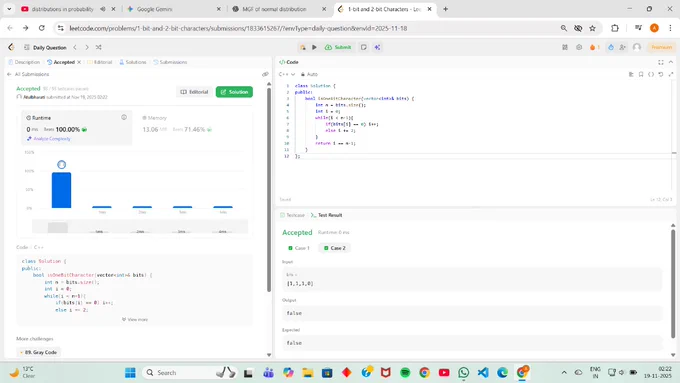680x383 pixels.
Task: Show hidden system tray icons
Action: coord(564,373)
